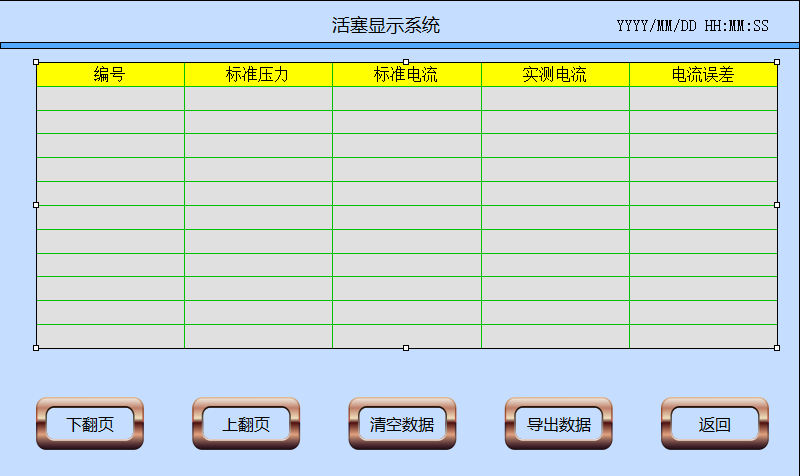Viewport: 800px width, 476px height.
Task: Click the 下翻页 (page down) button
Action: (90, 424)
